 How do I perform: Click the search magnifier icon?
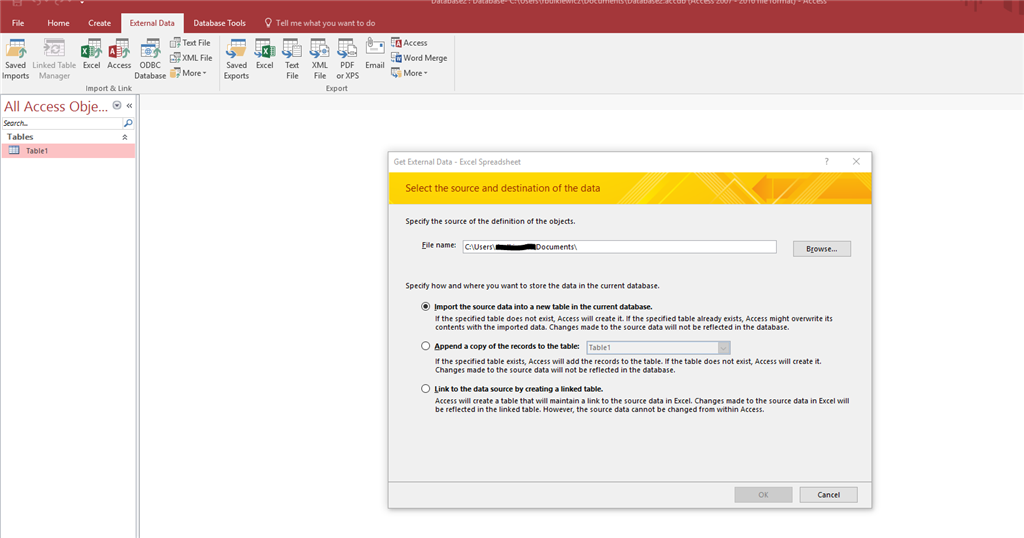(128, 123)
